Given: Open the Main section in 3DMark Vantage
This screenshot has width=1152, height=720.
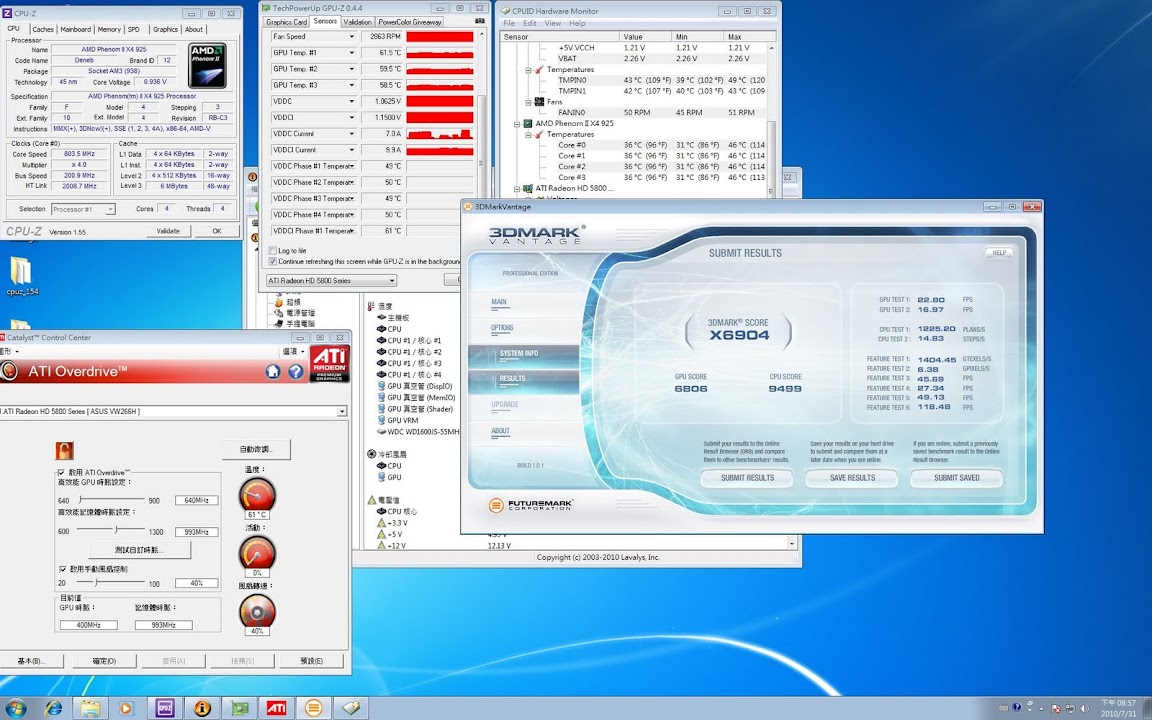Looking at the screenshot, I should (499, 302).
